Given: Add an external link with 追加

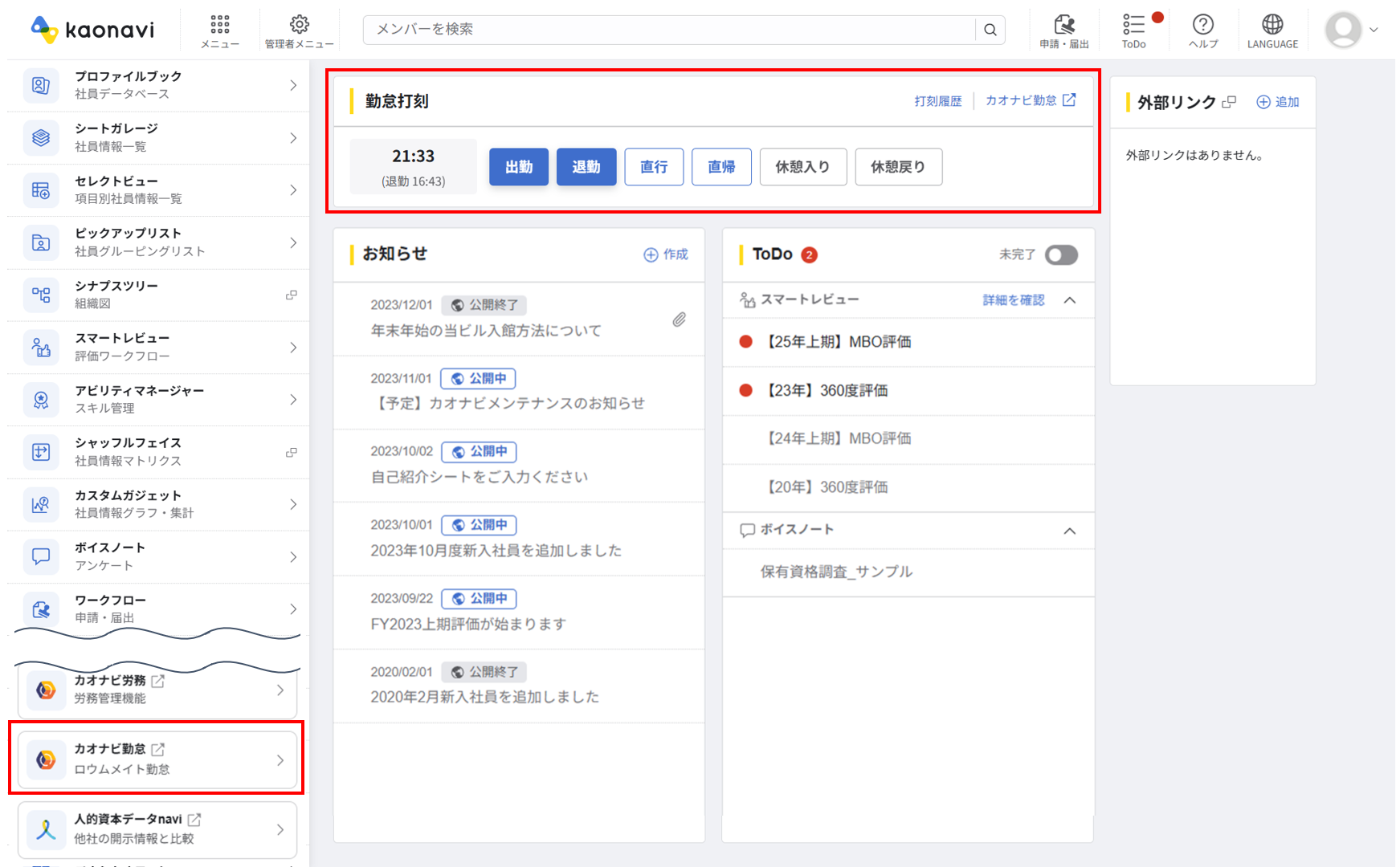Looking at the screenshot, I should point(1278,102).
